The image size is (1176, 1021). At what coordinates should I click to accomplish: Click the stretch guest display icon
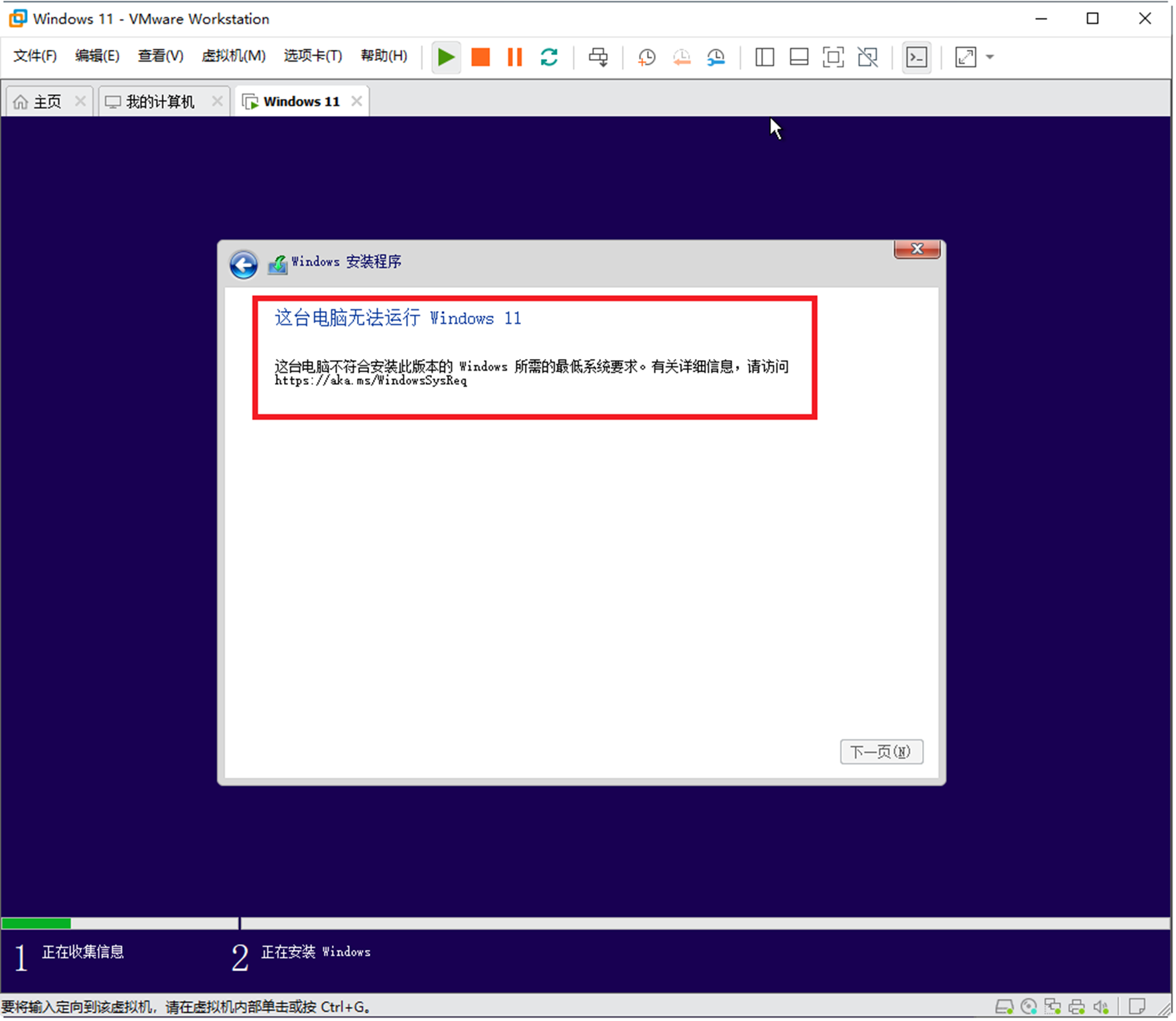click(x=966, y=57)
